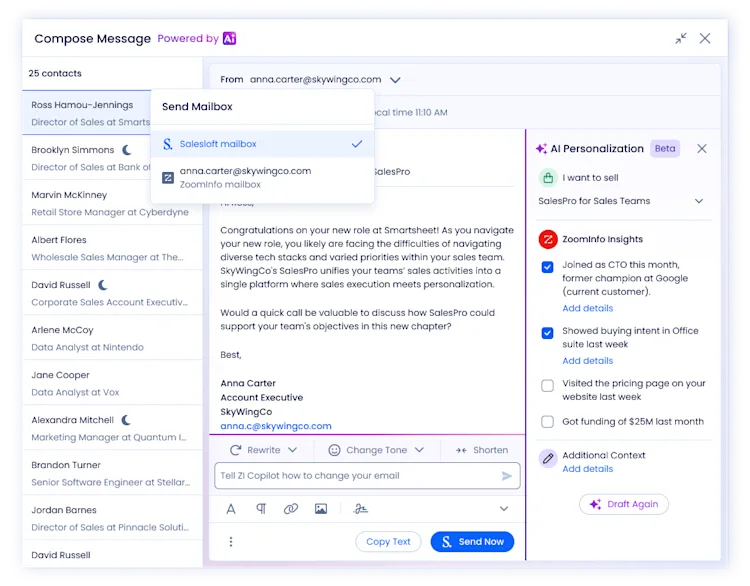This screenshot has width=750, height=586.
Task: Click Add details under buying intent insight
Action: coord(587,361)
